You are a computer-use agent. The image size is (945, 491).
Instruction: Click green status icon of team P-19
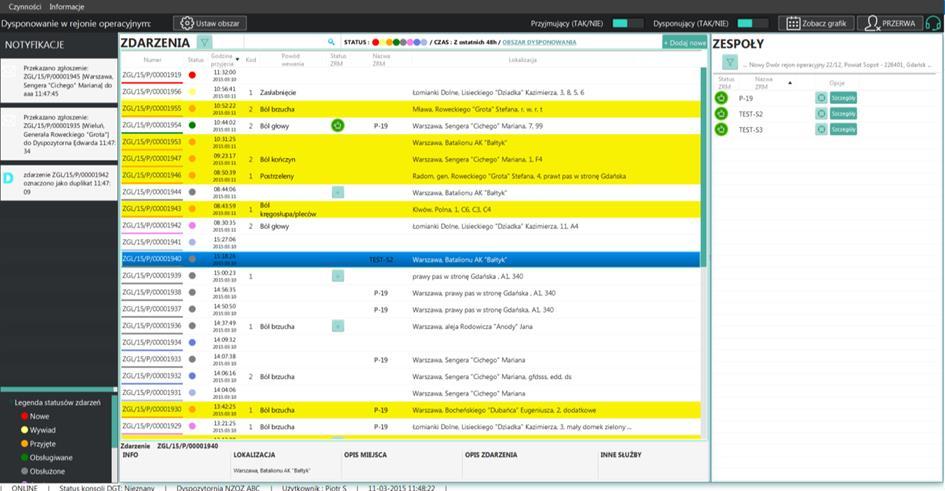tap(721, 98)
